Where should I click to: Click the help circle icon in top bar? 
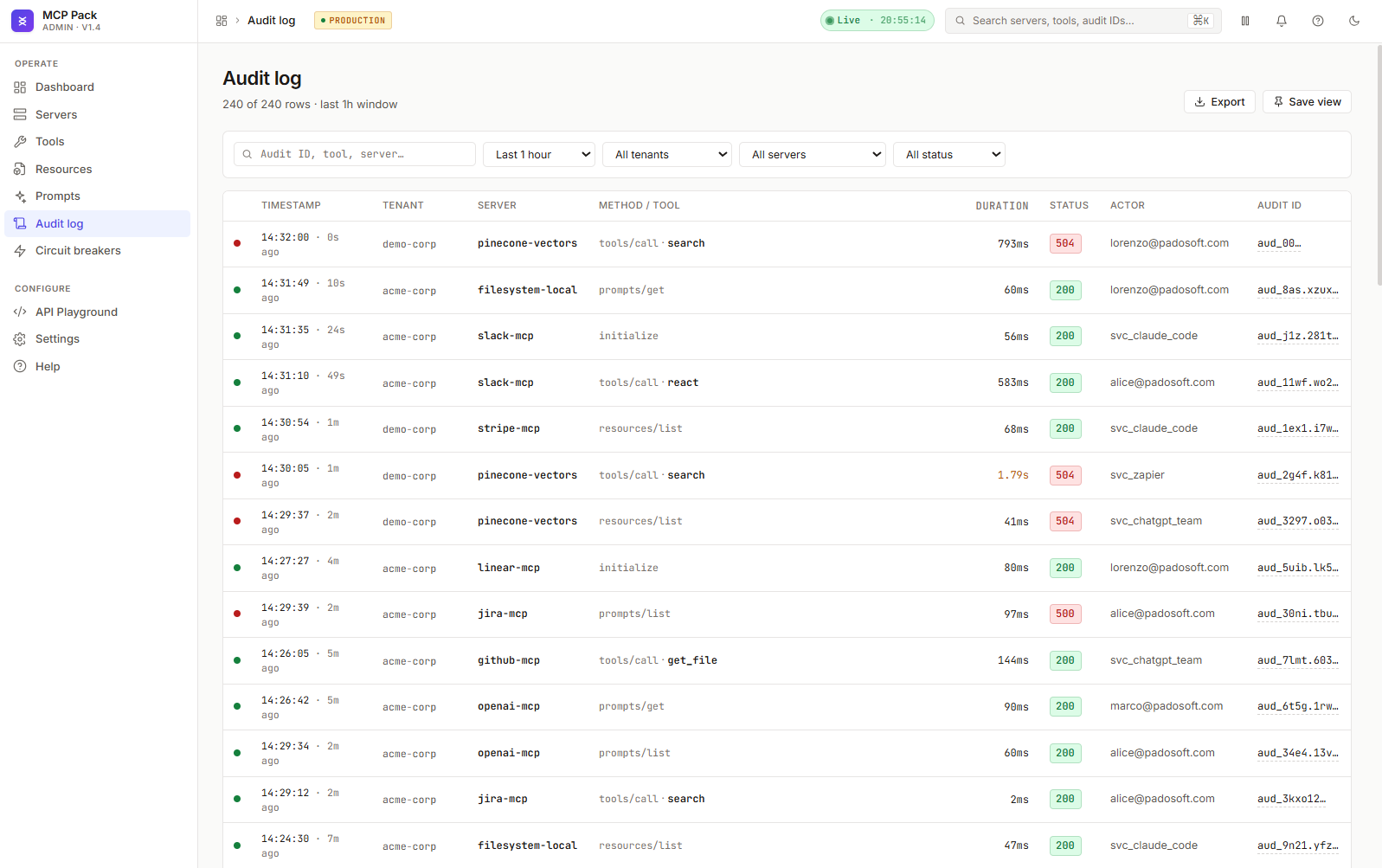[x=1318, y=21]
